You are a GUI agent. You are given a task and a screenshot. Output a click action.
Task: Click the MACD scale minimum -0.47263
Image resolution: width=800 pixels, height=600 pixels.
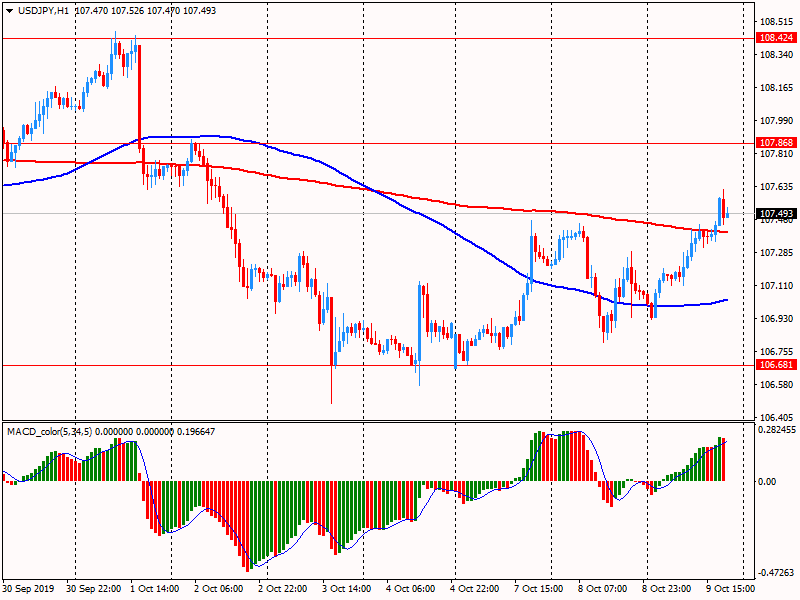777,573
